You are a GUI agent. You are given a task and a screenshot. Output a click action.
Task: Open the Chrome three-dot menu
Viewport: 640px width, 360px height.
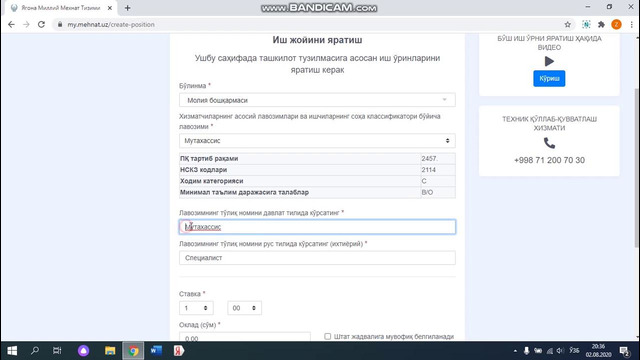(631, 24)
